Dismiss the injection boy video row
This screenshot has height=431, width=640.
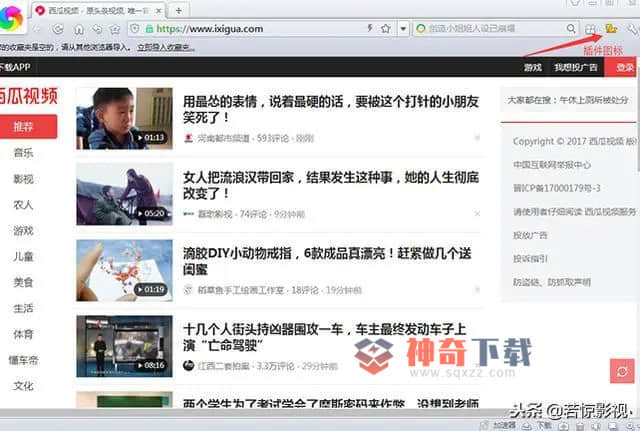pyautogui.click(x=477, y=138)
